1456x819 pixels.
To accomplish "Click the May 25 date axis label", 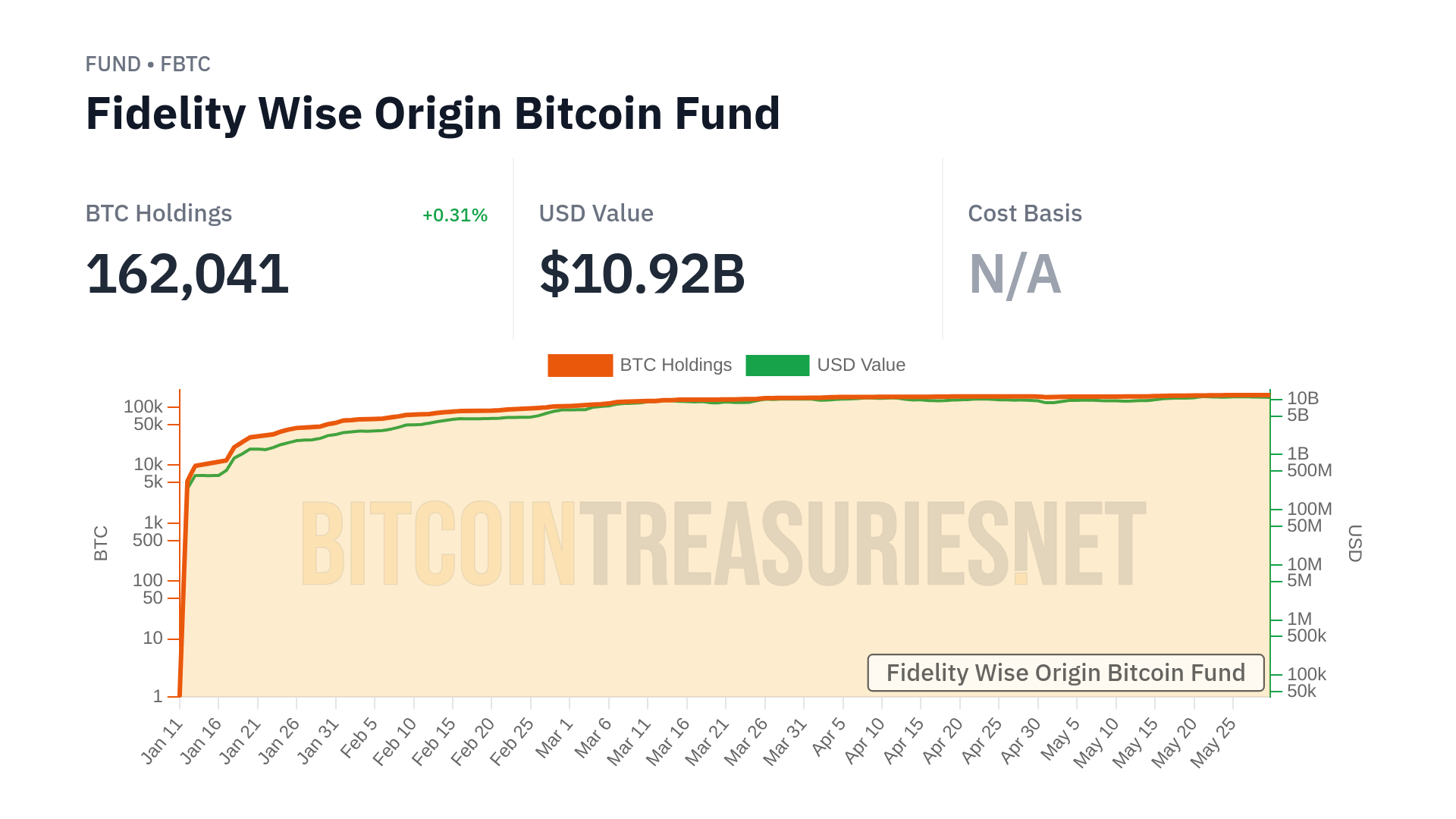I will coord(1213,742).
